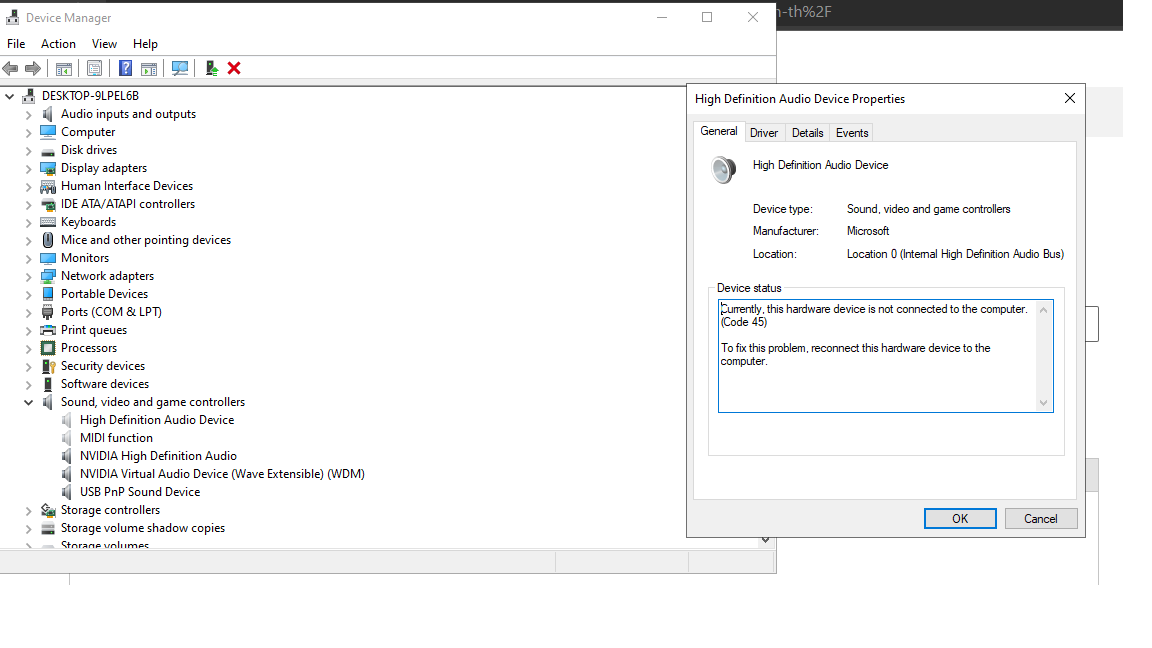Click the device tree scroll-down arrow
This screenshot has height=648, width=1152.
tap(766, 540)
